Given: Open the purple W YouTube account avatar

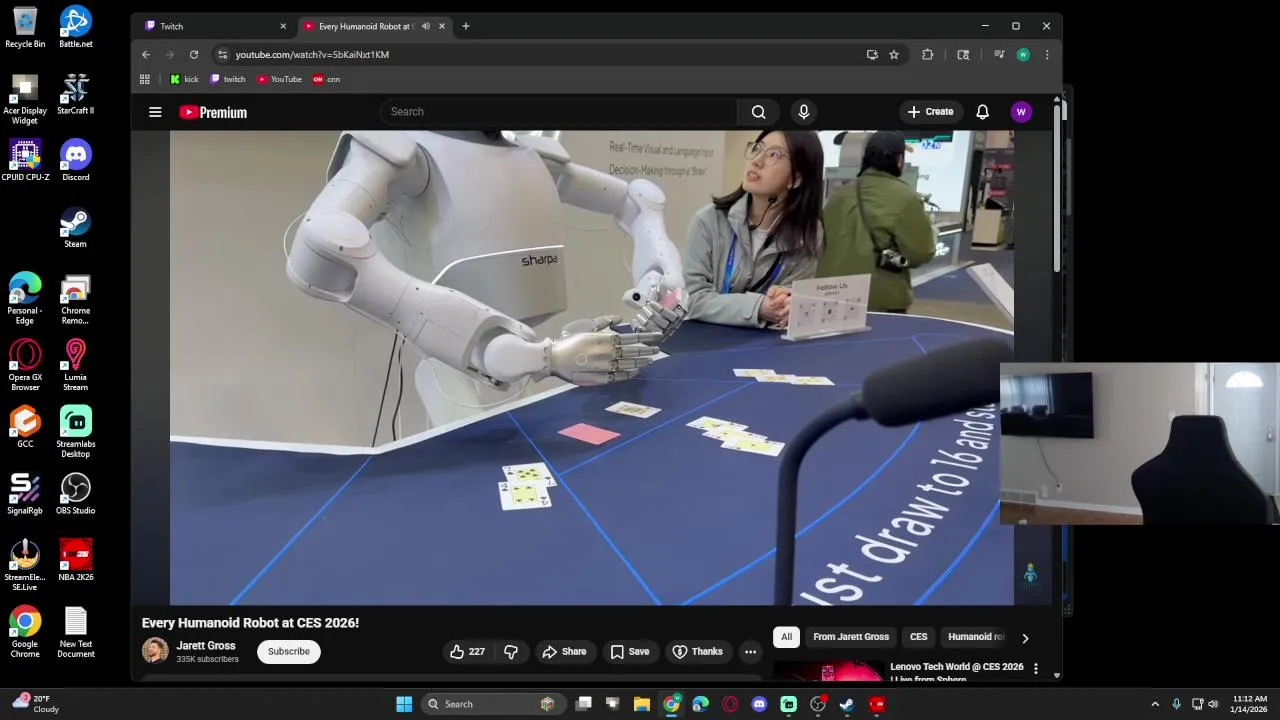Looking at the screenshot, I should click(x=1021, y=112).
